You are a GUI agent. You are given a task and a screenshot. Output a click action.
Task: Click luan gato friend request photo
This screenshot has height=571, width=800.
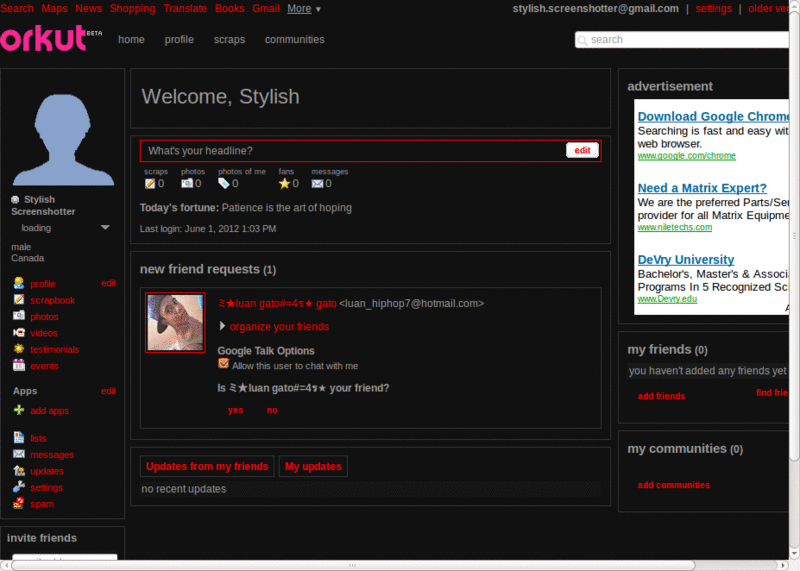click(175, 322)
